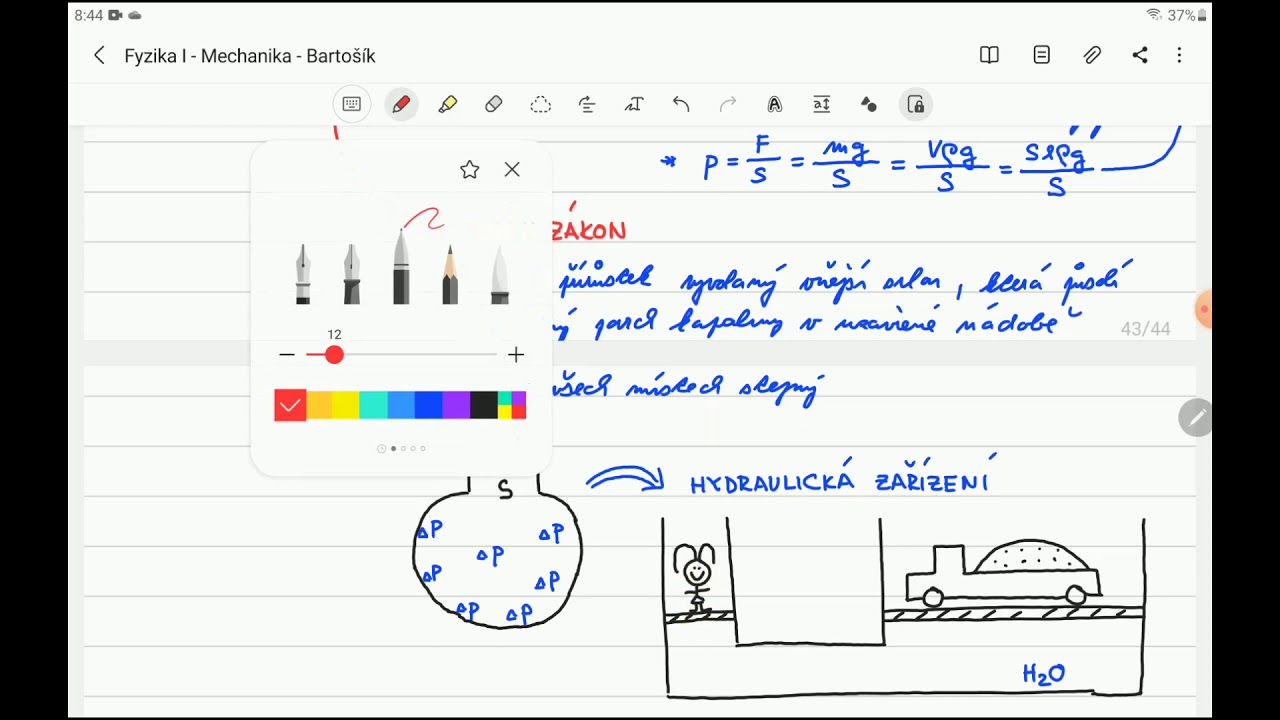Open the text style tool
This screenshot has height=720, width=1280.
coord(774,104)
